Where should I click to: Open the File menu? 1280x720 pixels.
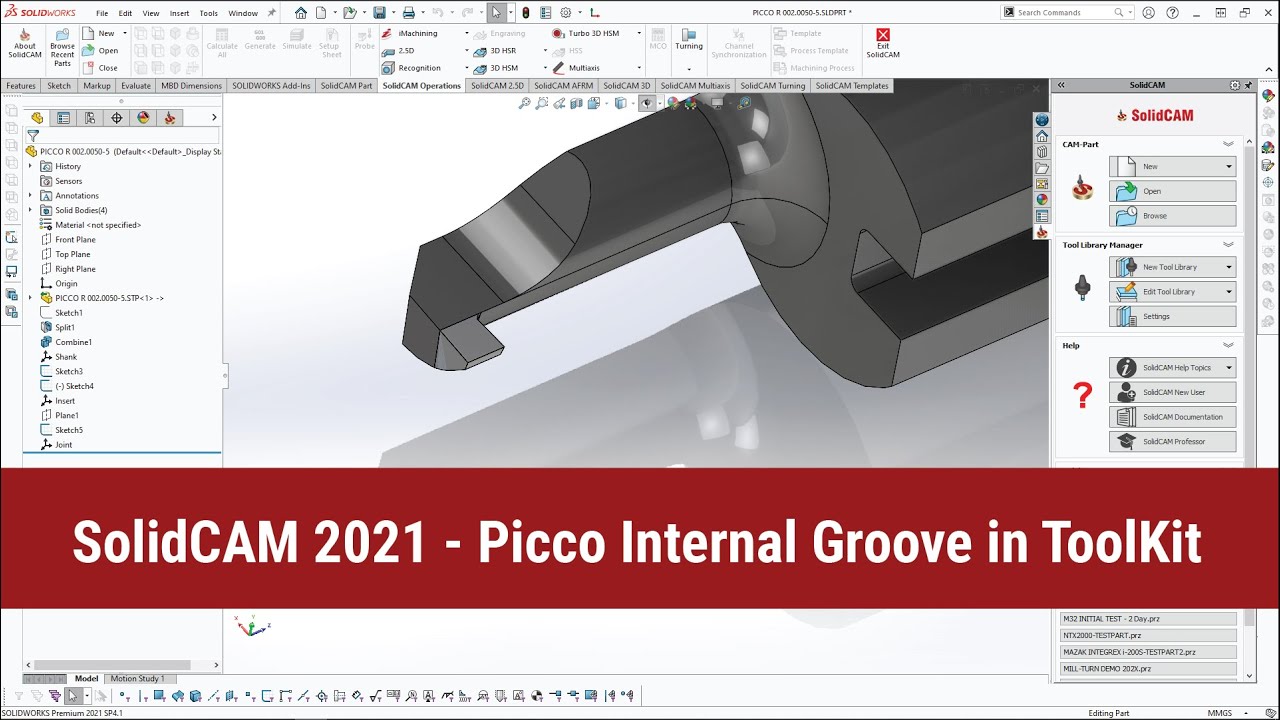102,13
